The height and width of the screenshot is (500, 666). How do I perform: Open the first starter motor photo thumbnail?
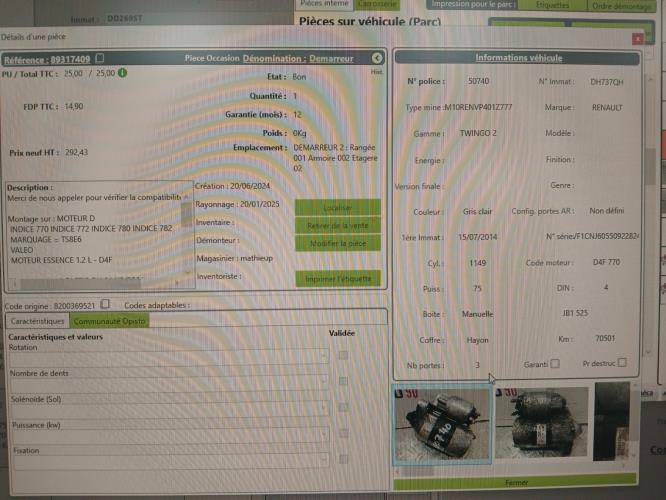pyautogui.click(x=440, y=423)
